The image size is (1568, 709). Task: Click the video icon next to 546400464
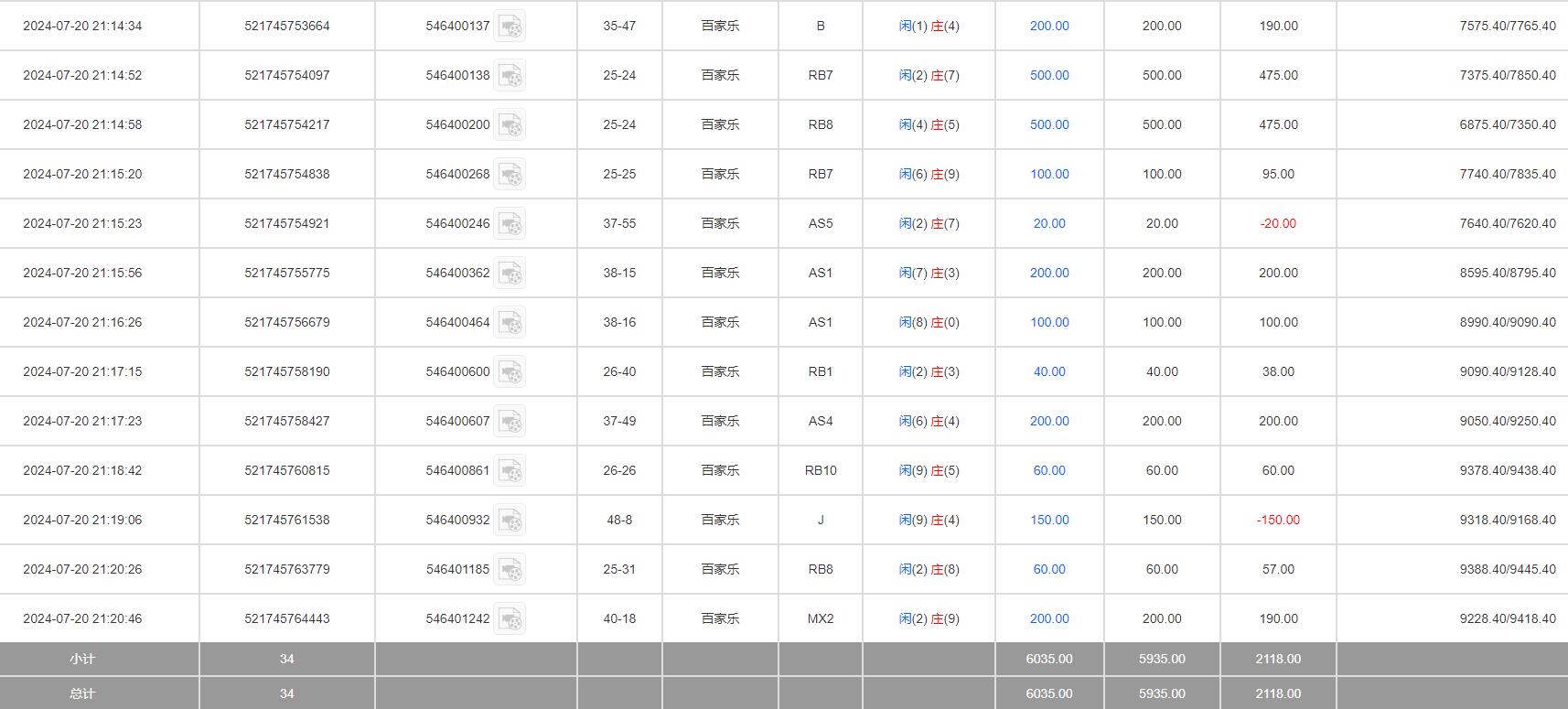click(510, 323)
